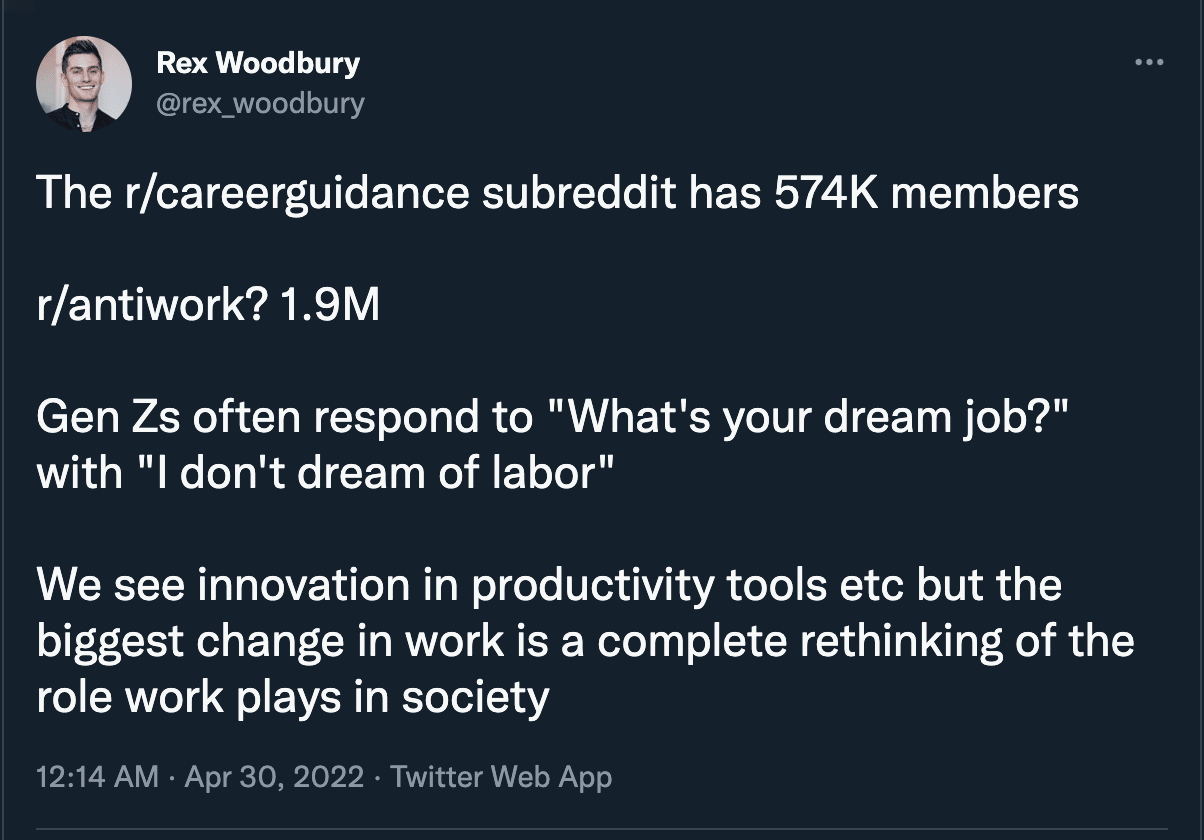Click Rex Woodbury's profile photo

click(x=84, y=85)
